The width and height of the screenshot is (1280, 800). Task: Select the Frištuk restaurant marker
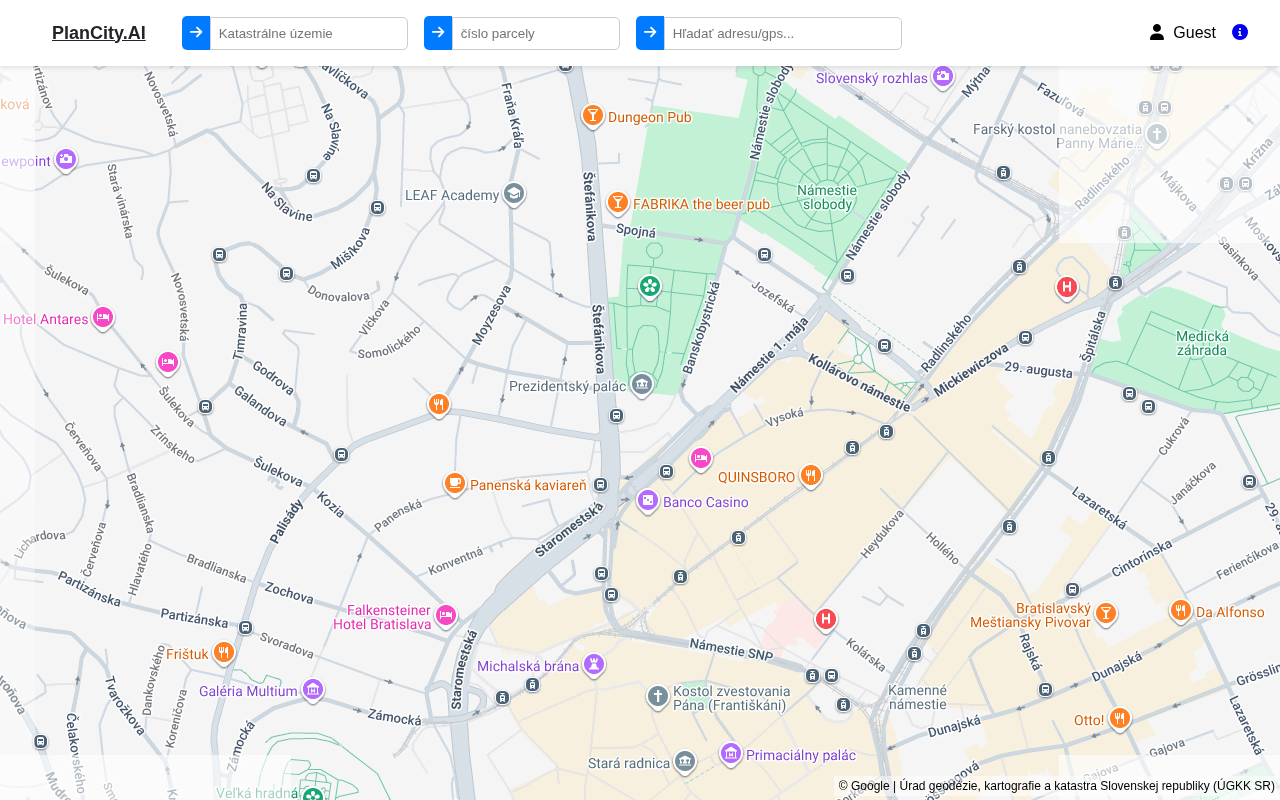pos(223,653)
